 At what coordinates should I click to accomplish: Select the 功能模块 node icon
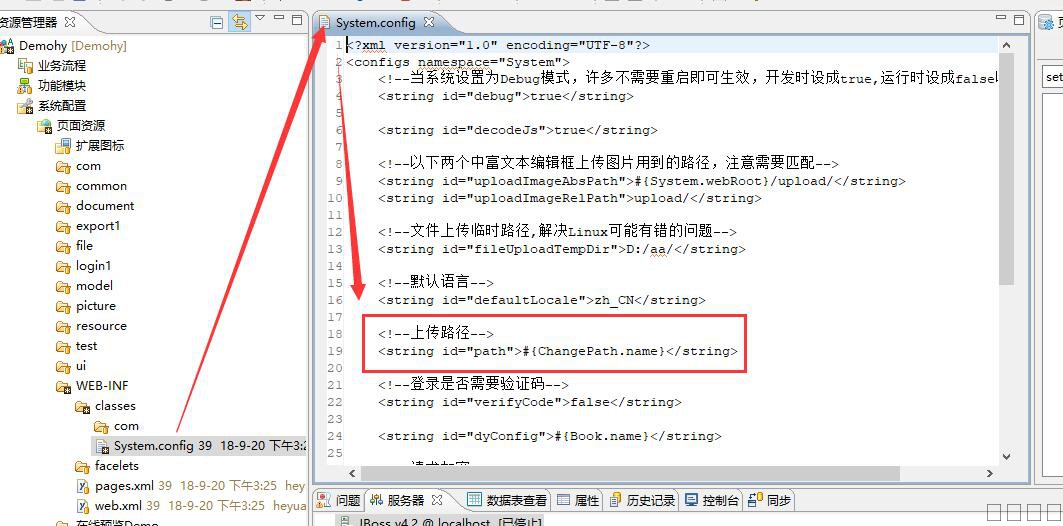click(25, 86)
